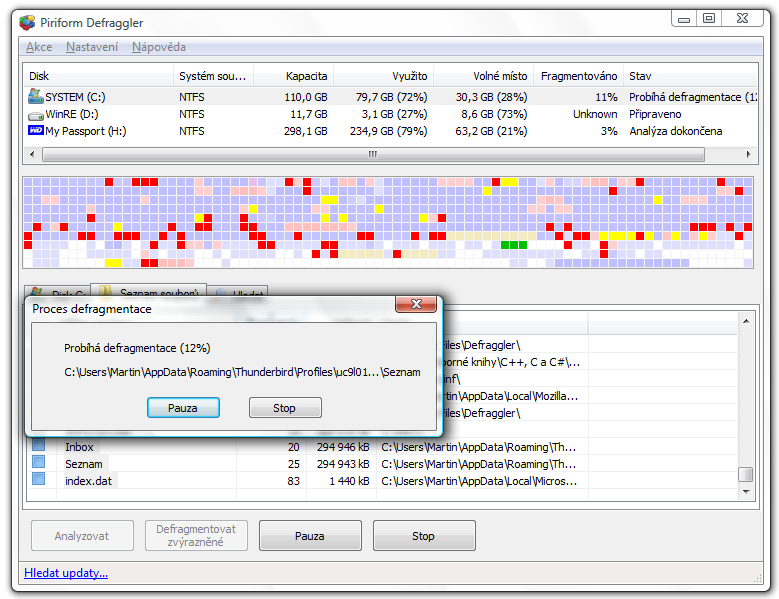Screen dimensions: 779x599
Task: Click the bottom Pauza button in the main window
Action: [x=310, y=536]
